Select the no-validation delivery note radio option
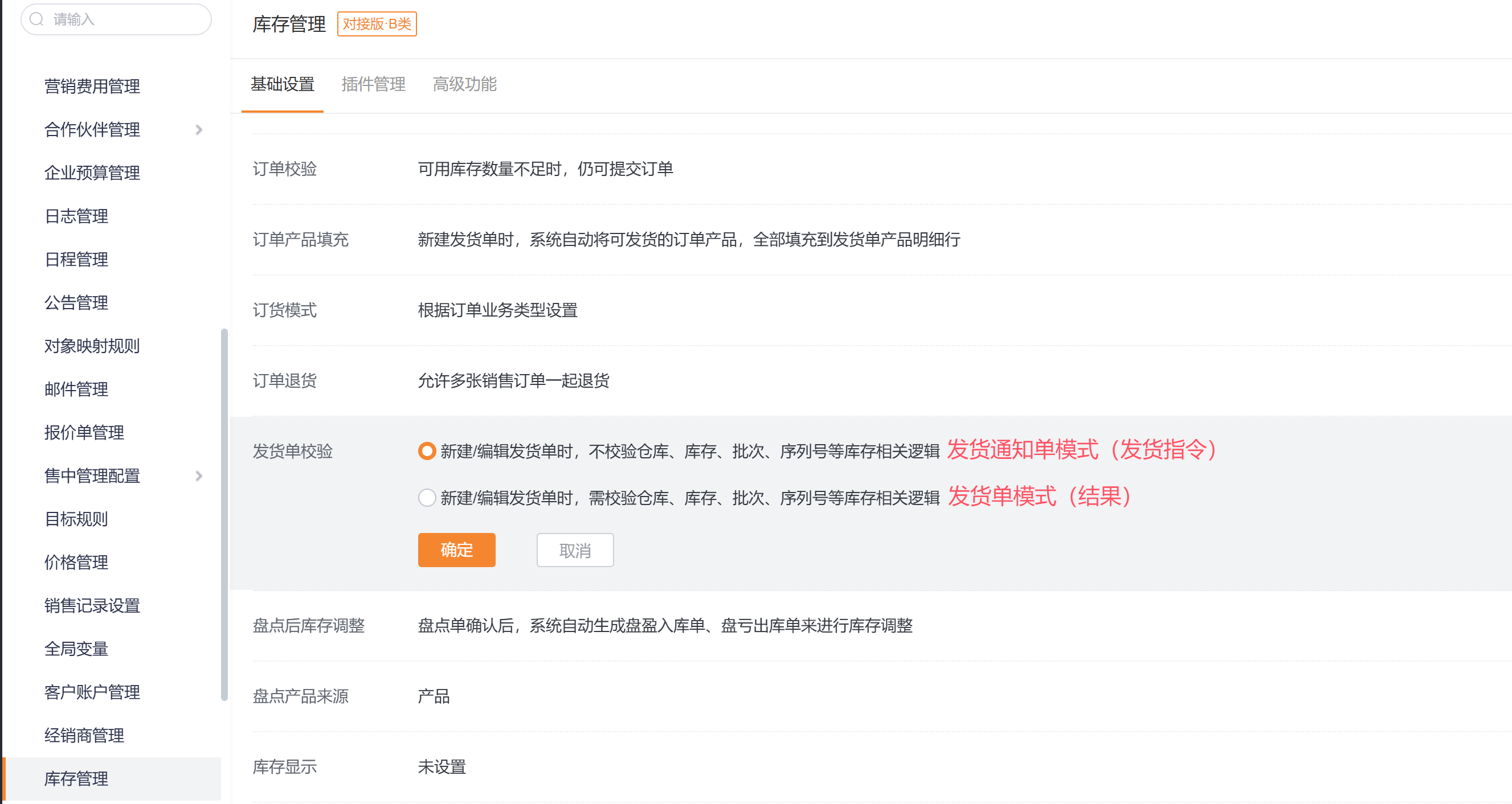 [427, 451]
